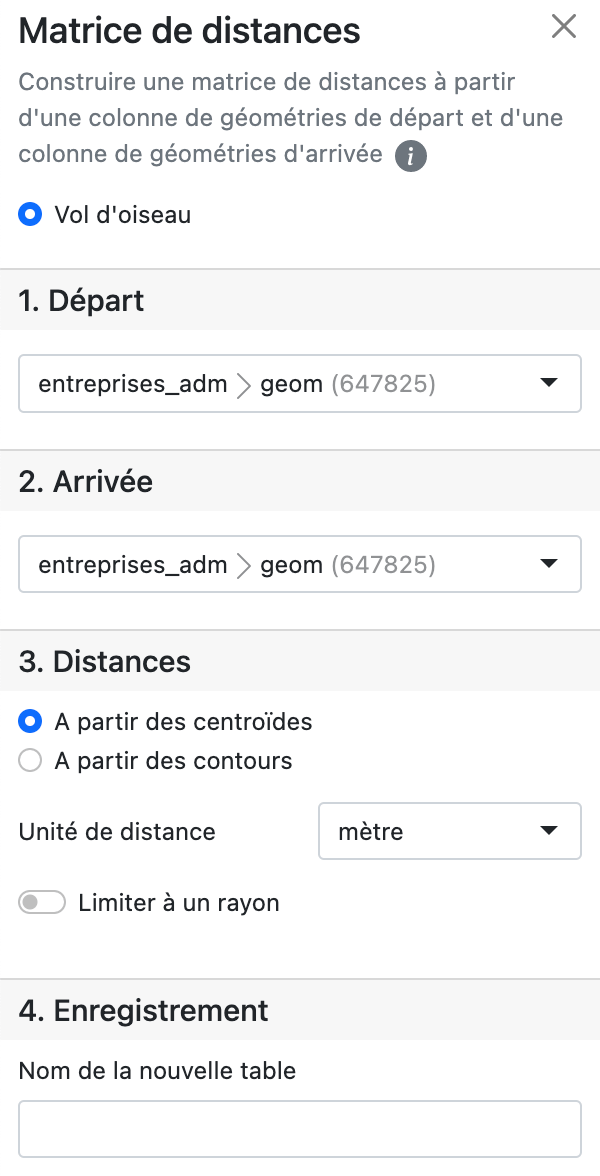Click the 3. Distances section header
Image resolution: width=600 pixels, height=1176 pixels.
point(105,661)
